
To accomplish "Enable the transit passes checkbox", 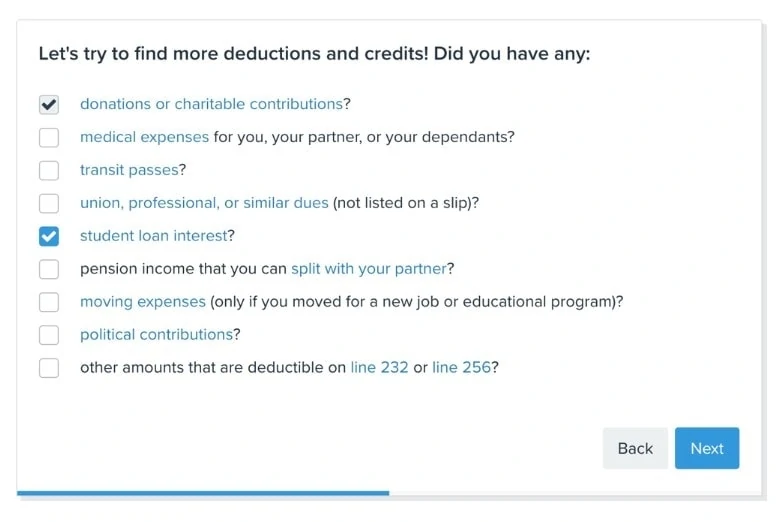I will click(49, 170).
